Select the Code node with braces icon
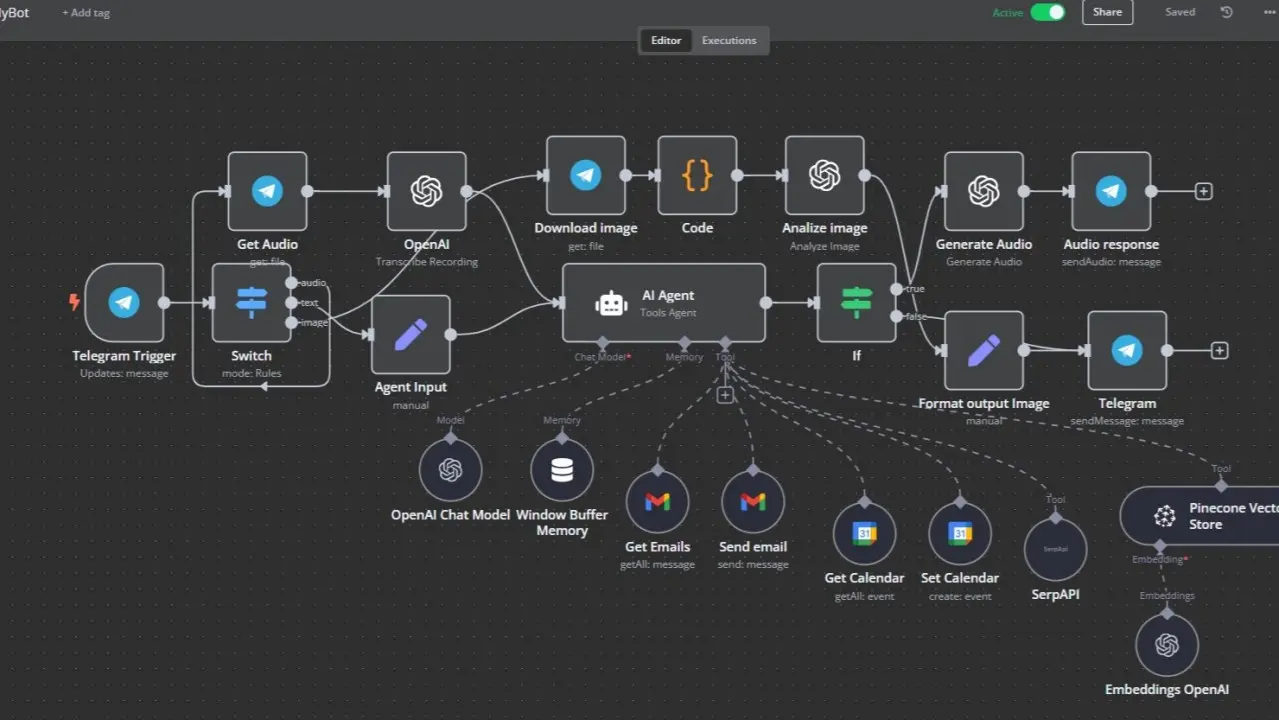 pos(697,175)
